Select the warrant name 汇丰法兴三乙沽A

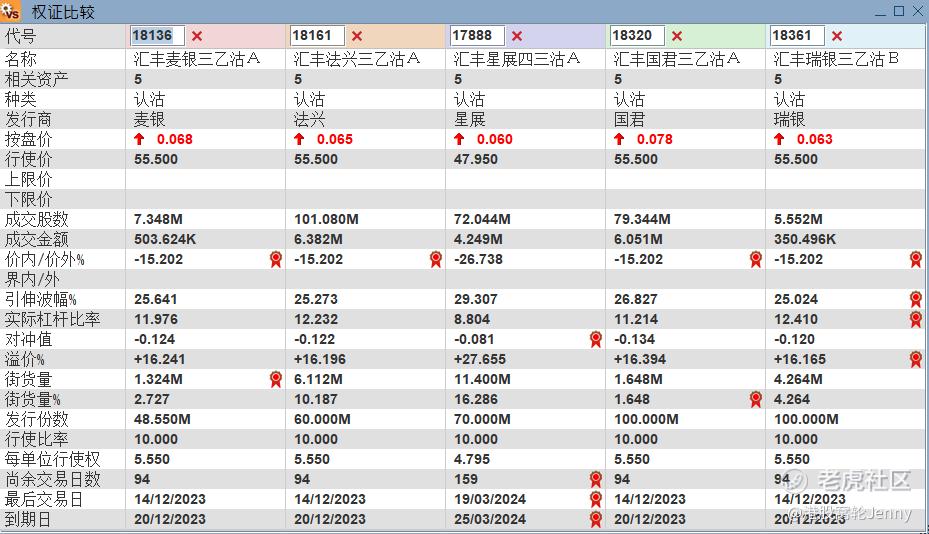click(357, 59)
